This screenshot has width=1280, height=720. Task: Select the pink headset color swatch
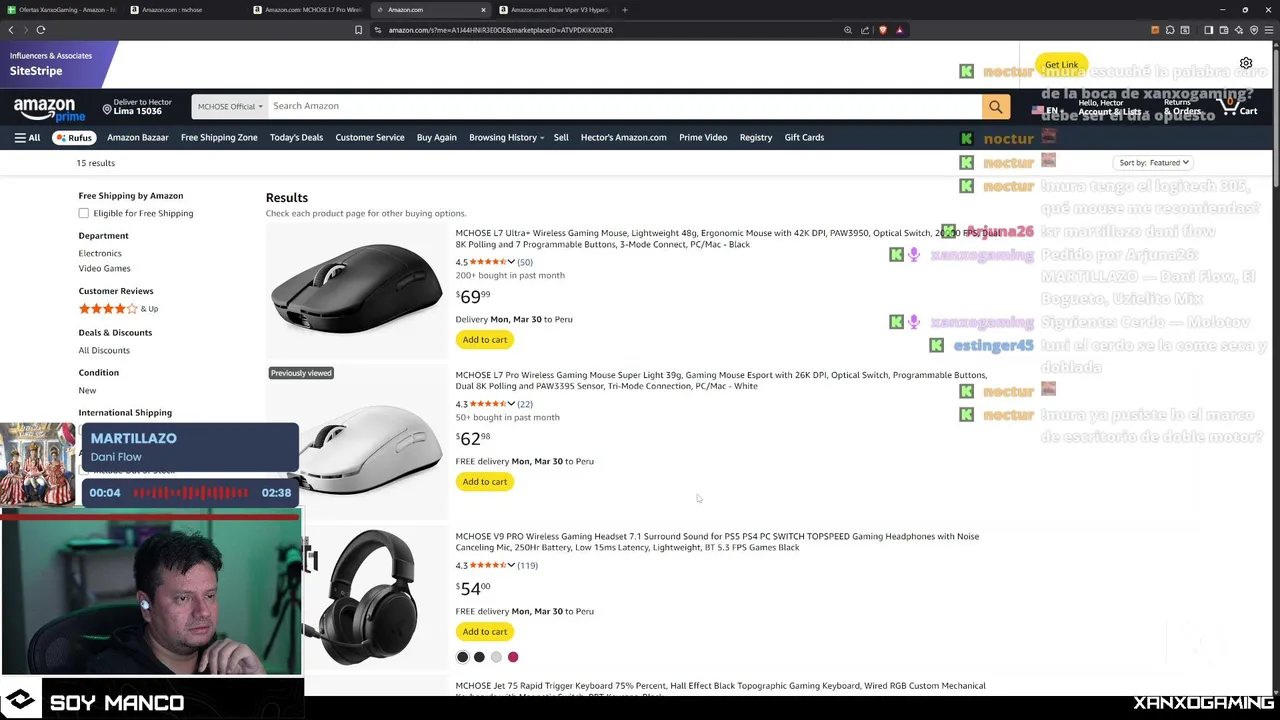513,657
